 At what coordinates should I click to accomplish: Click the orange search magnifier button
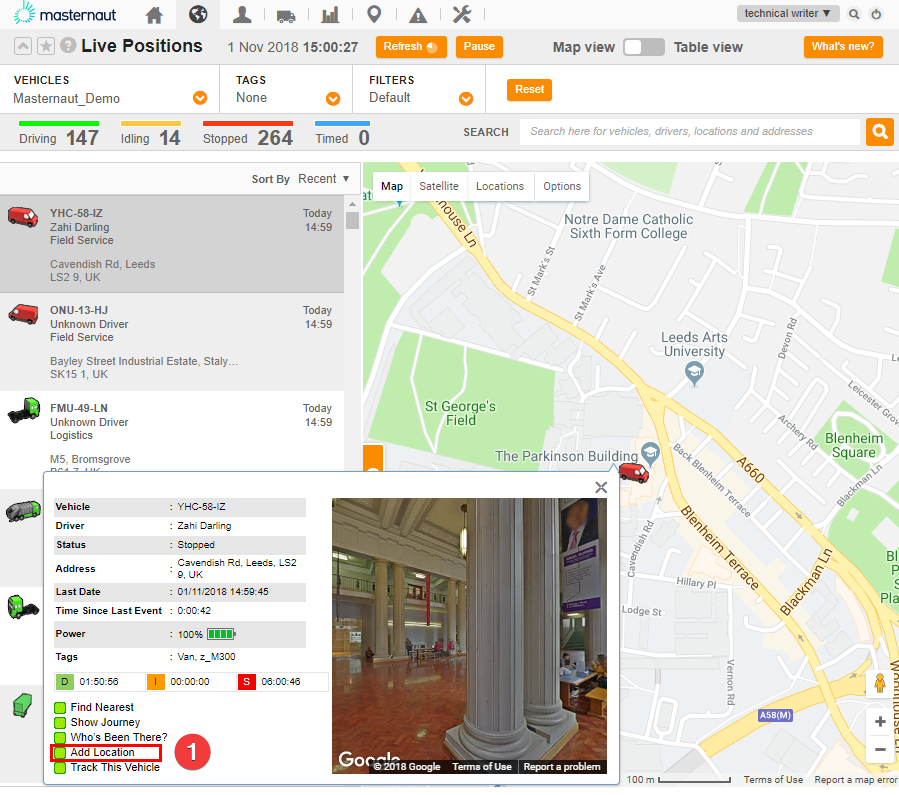coord(880,132)
